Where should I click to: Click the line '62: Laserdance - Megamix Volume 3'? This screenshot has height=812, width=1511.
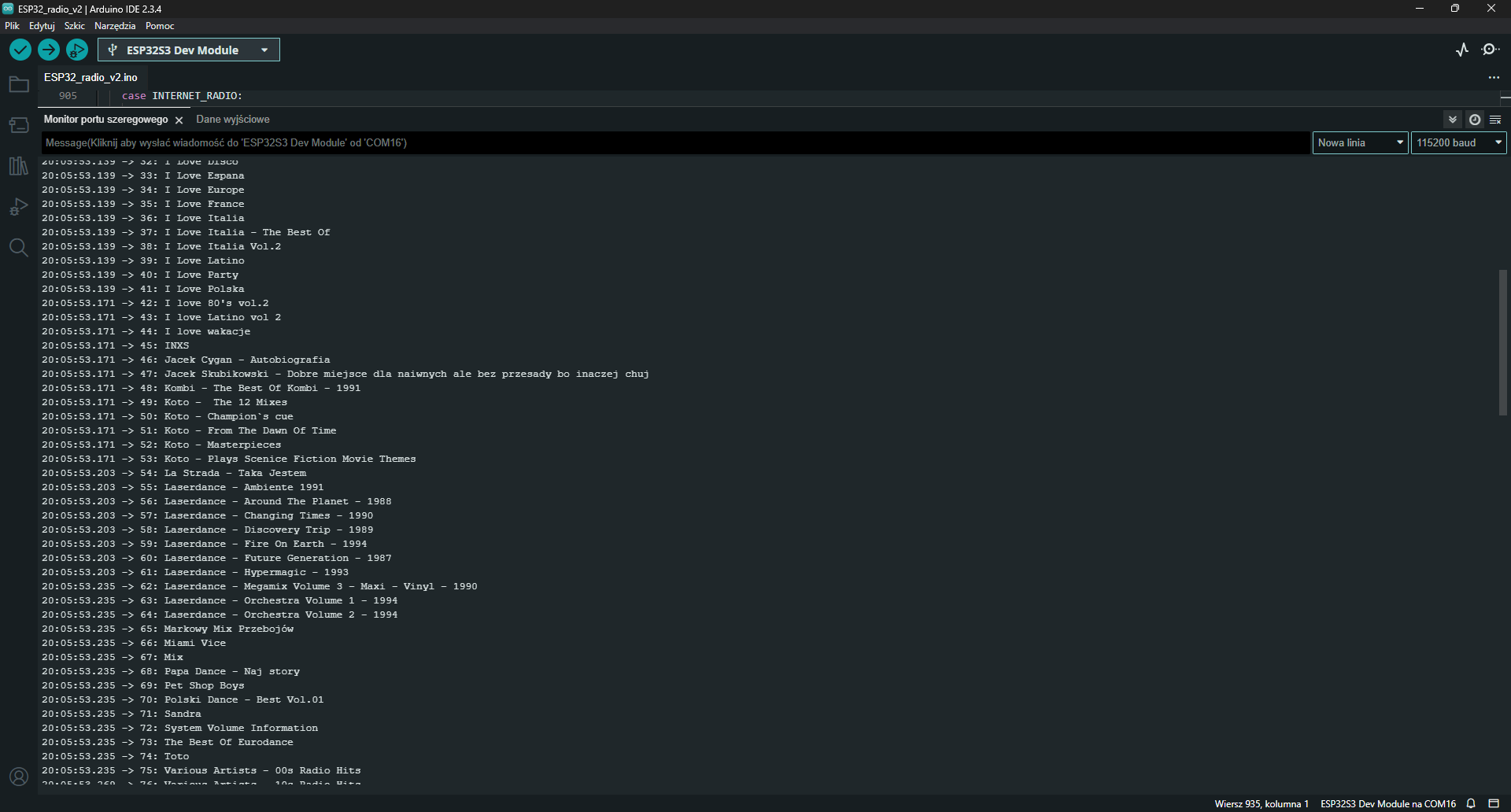(260, 586)
